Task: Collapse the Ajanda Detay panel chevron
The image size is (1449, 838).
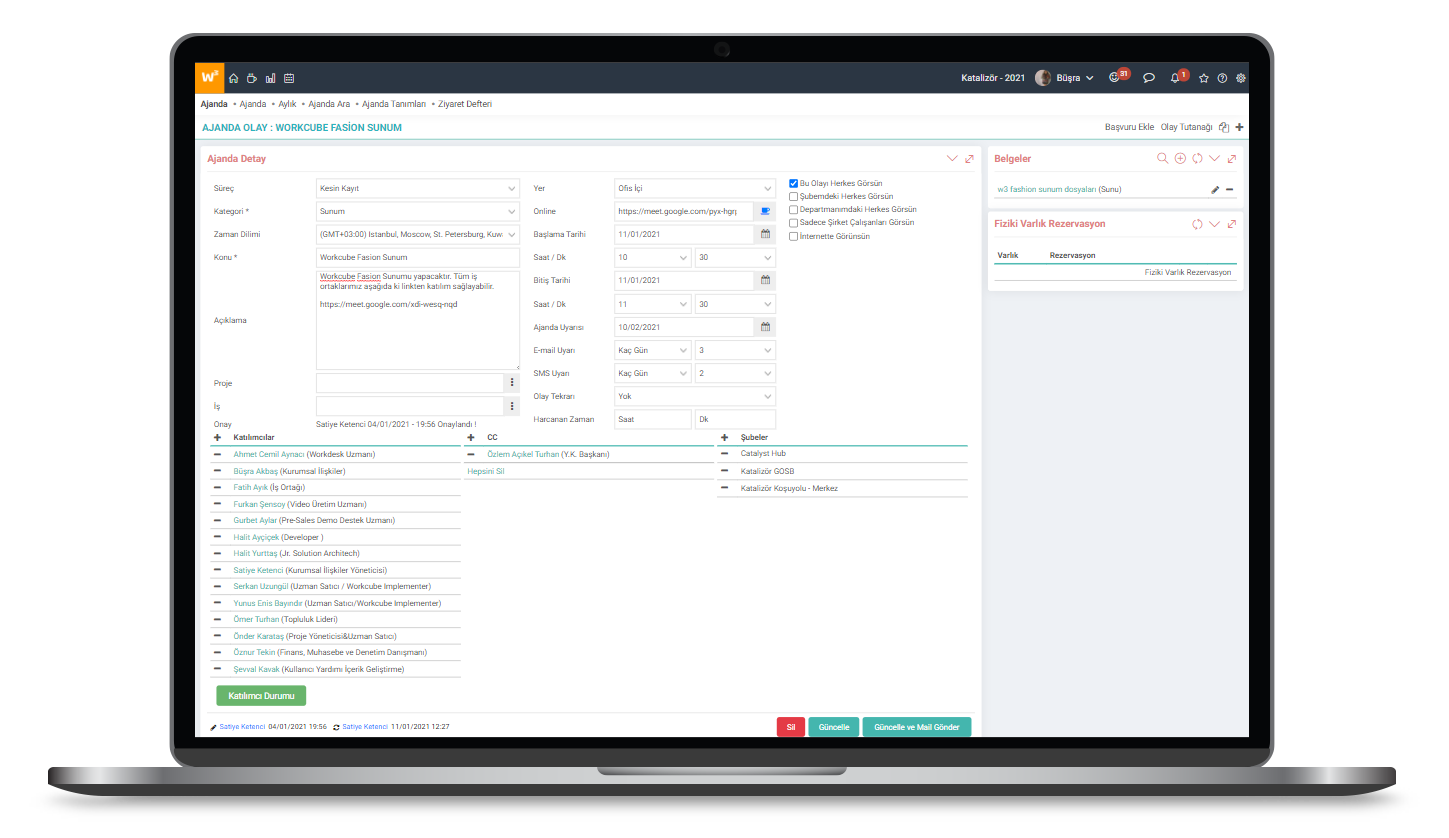Action: (x=952, y=159)
